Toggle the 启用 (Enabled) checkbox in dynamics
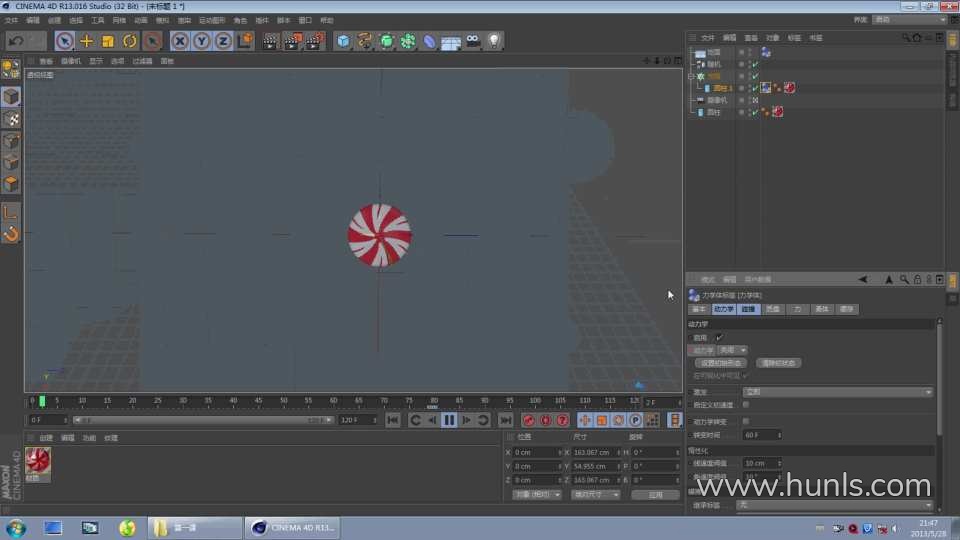The image size is (960, 540). 719,338
